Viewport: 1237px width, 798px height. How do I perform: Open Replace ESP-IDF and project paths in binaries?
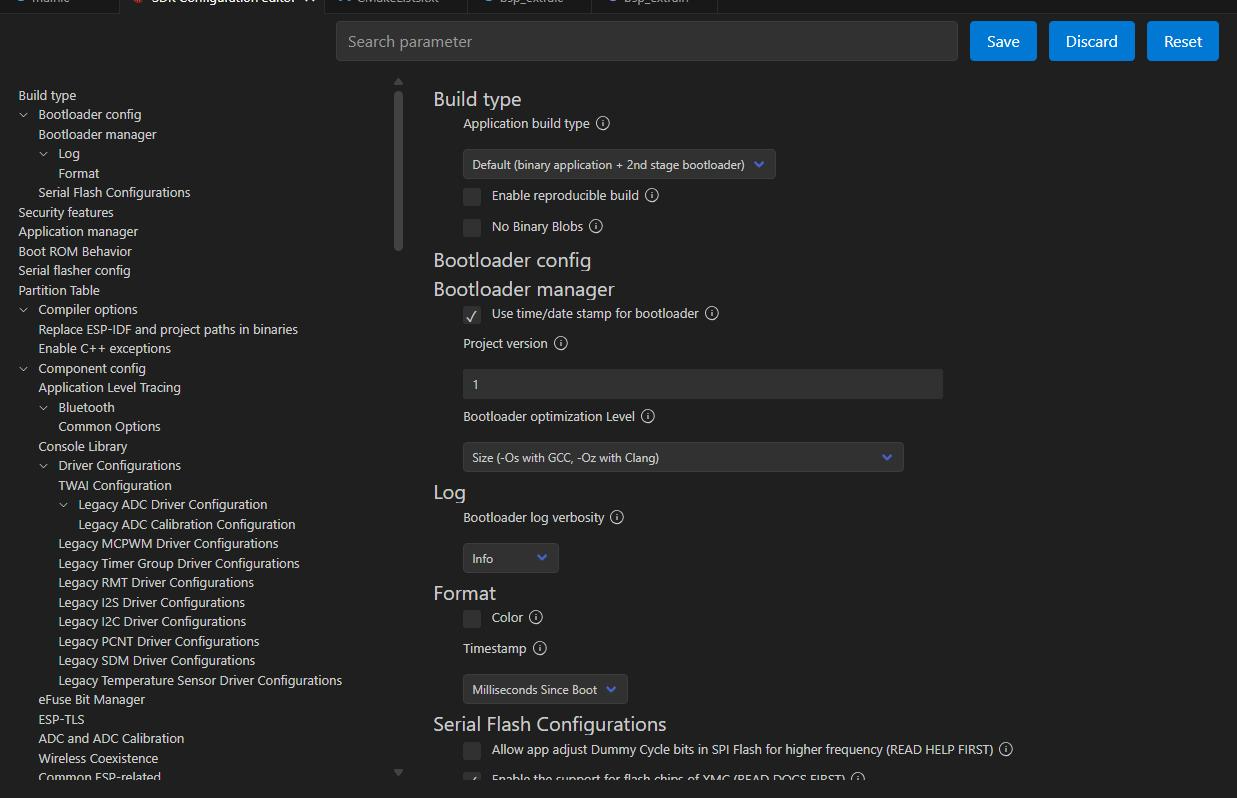168,329
